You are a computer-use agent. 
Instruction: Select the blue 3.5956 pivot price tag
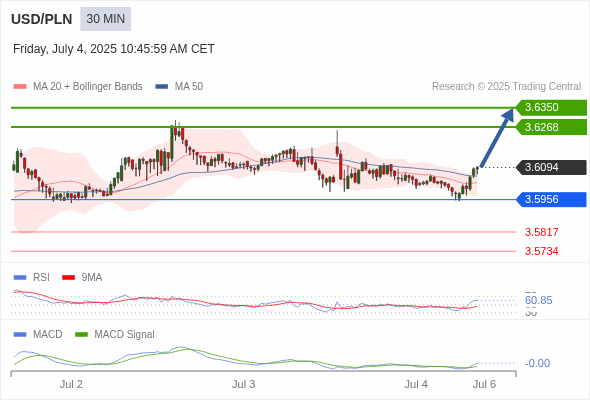point(551,199)
